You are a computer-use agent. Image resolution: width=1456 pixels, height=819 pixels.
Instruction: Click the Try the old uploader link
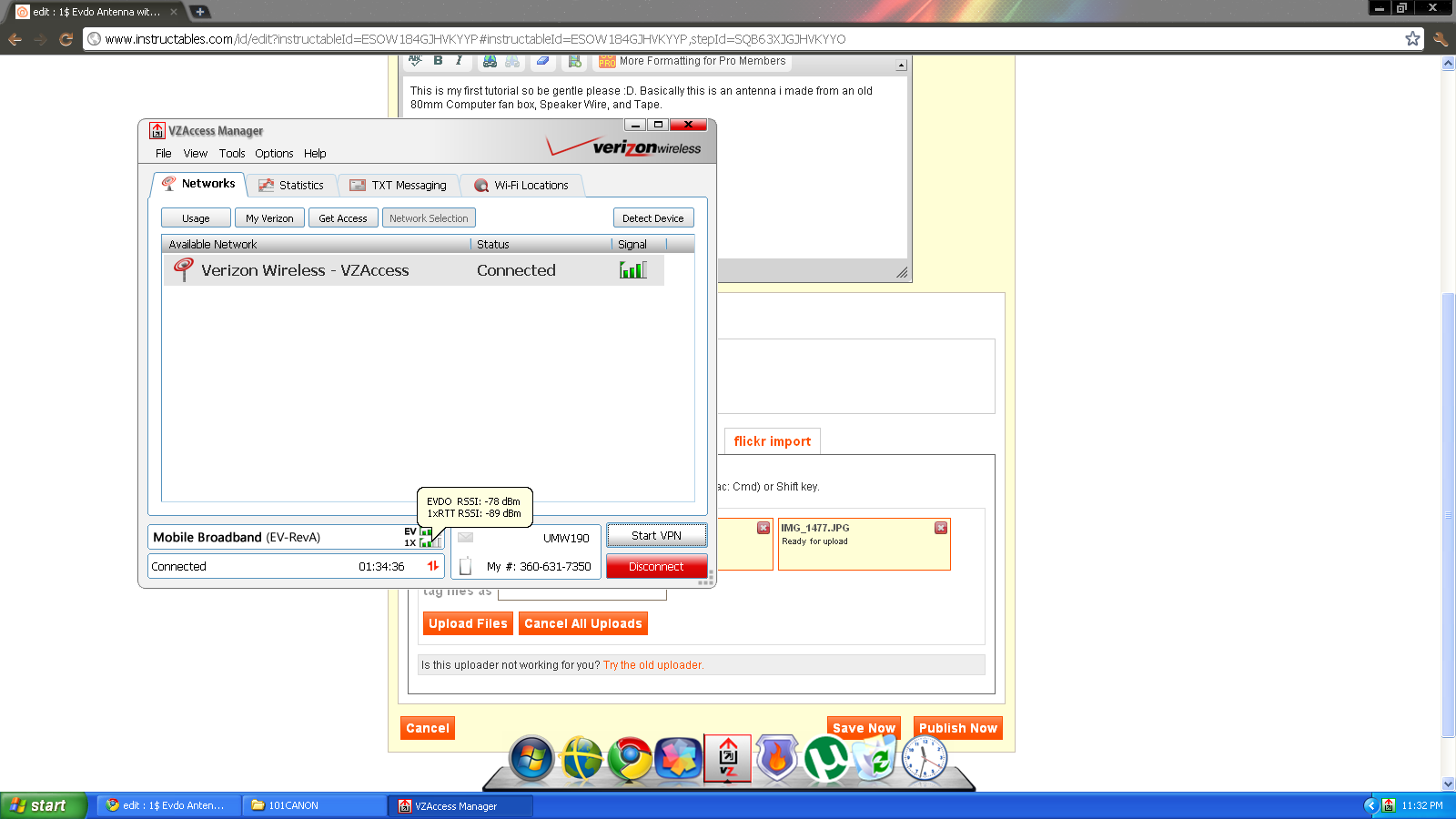pyautogui.click(x=653, y=665)
